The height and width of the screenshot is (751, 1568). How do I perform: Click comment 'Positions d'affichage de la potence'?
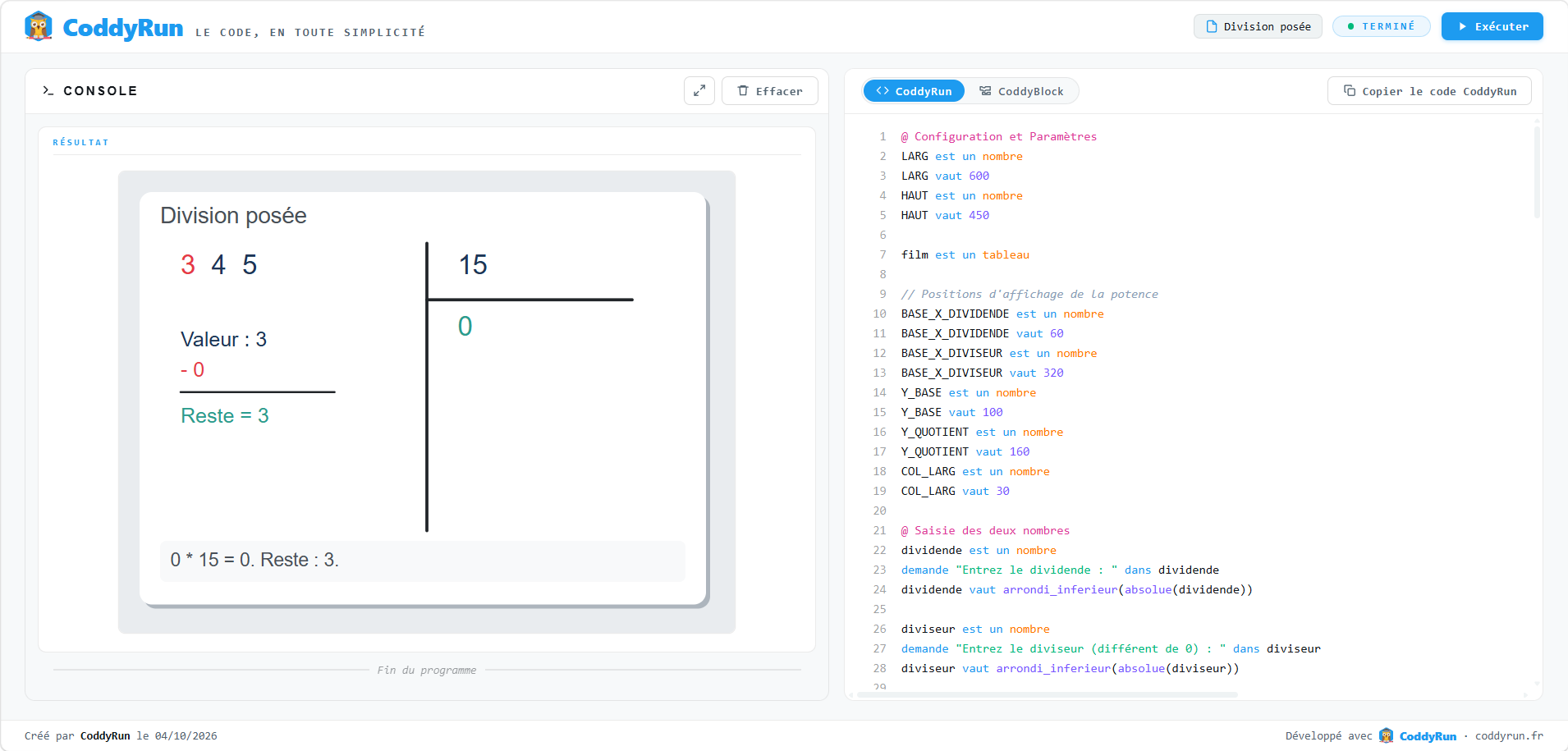[x=1030, y=295]
